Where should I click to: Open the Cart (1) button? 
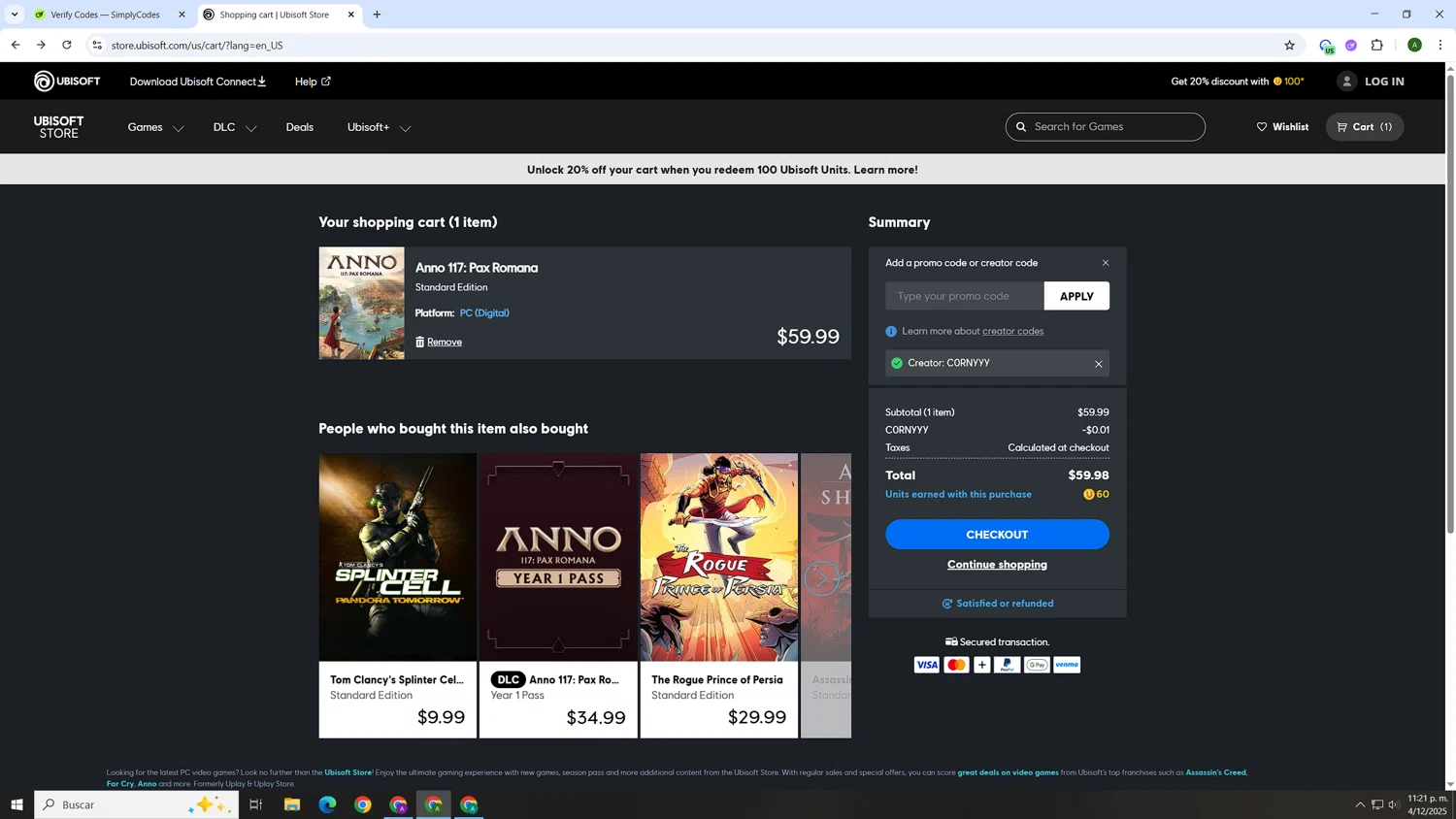1365,127
